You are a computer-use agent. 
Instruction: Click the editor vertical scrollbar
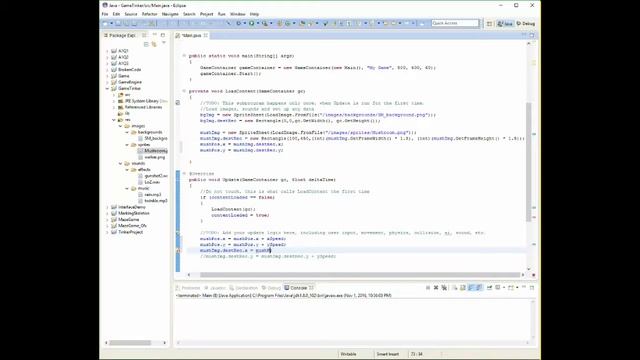coord(529,161)
